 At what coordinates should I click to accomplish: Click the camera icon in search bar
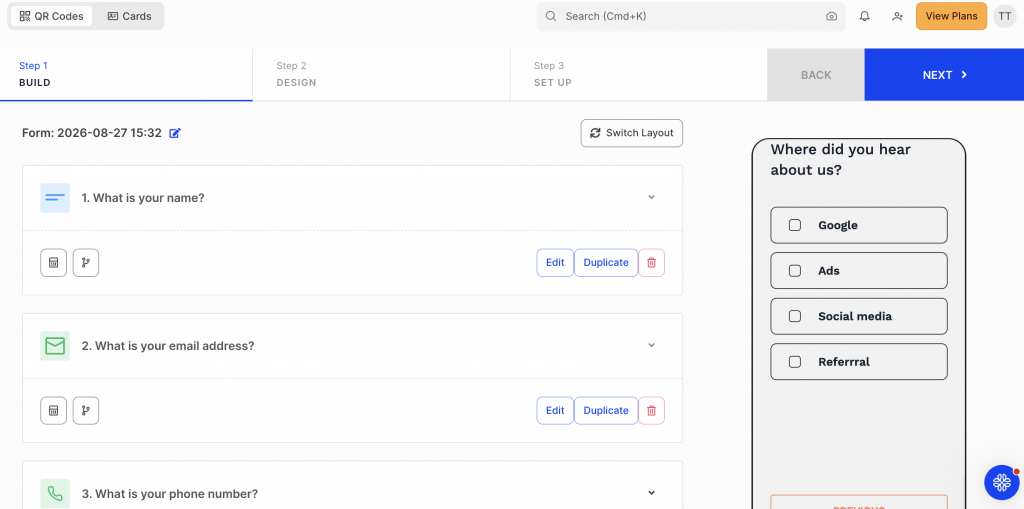pyautogui.click(x=831, y=16)
